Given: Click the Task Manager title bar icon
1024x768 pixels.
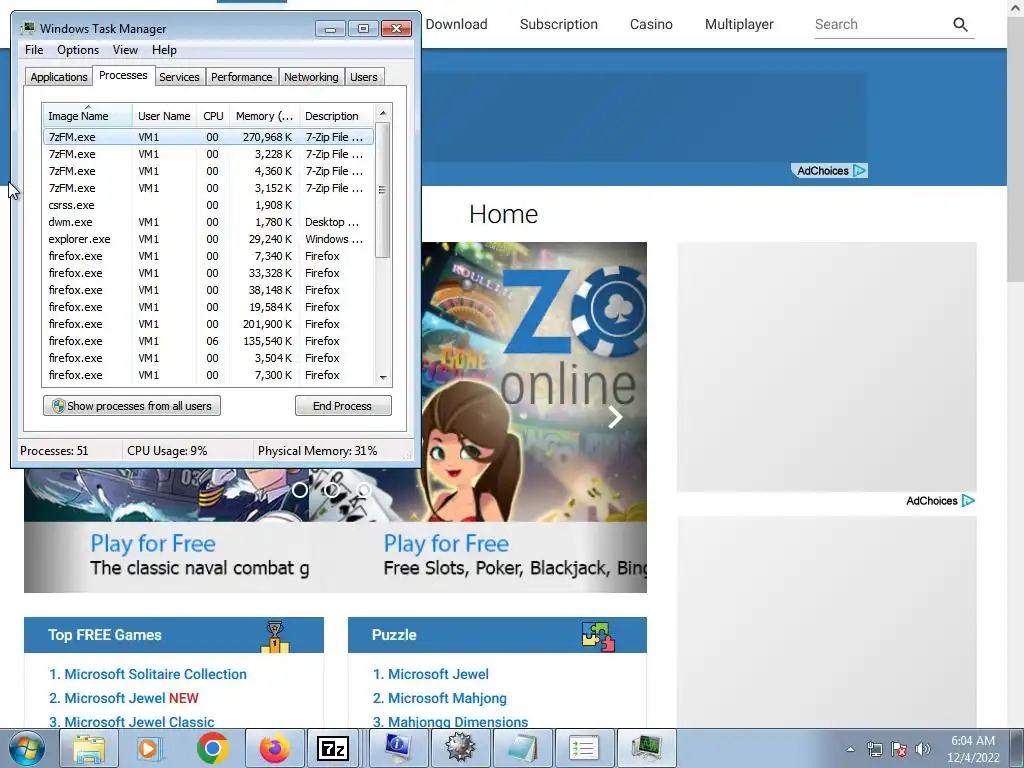Looking at the screenshot, I should pos(28,28).
